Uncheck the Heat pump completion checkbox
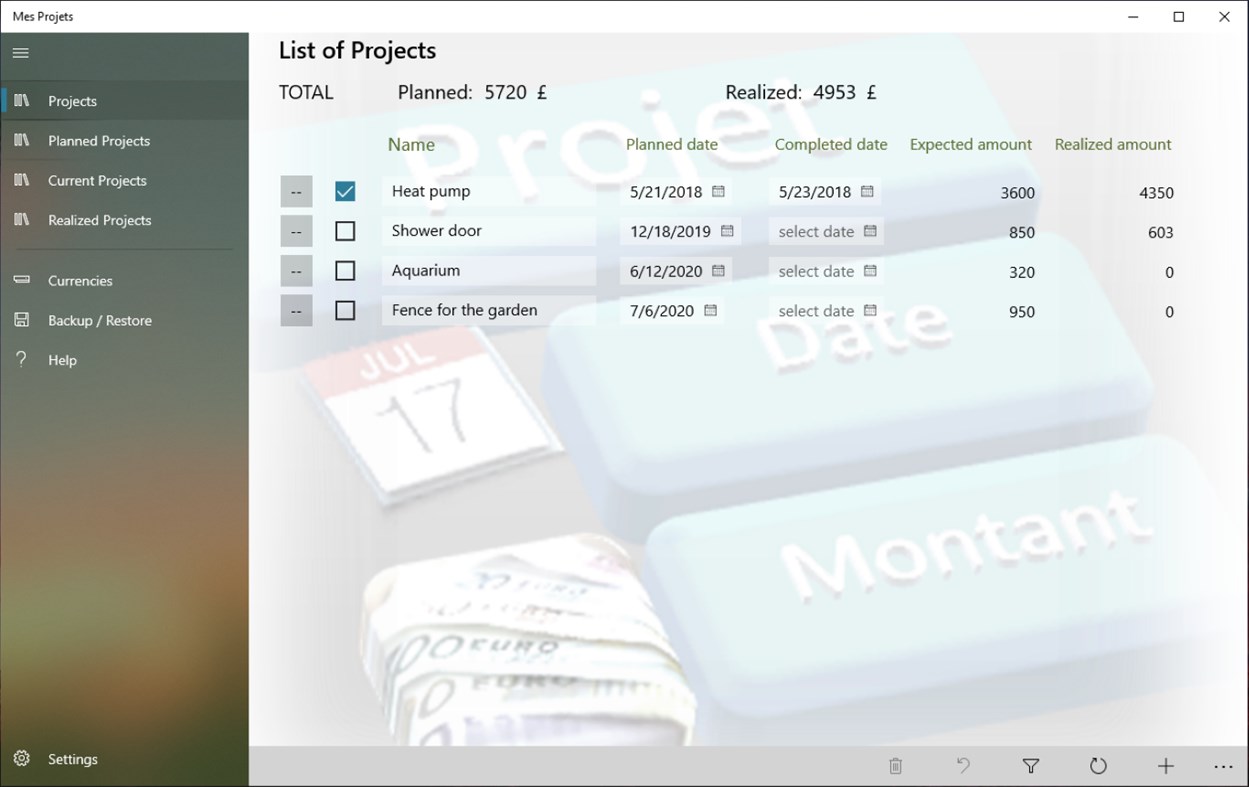Viewport: 1249px width, 787px height. (345, 190)
